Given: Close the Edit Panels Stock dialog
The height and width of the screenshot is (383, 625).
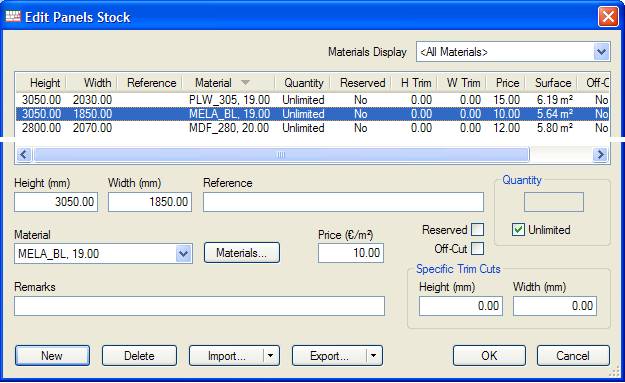Looking at the screenshot, I should click(x=608, y=17).
